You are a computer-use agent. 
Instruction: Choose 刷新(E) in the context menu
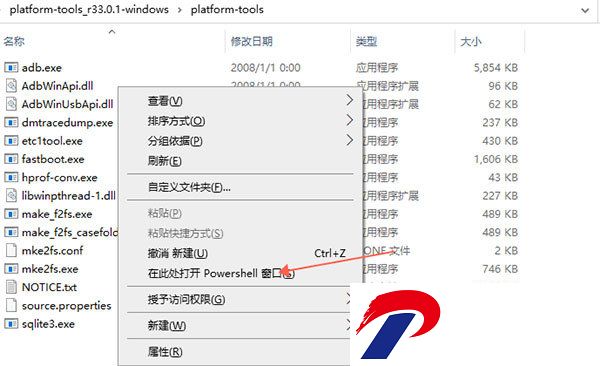240,161
